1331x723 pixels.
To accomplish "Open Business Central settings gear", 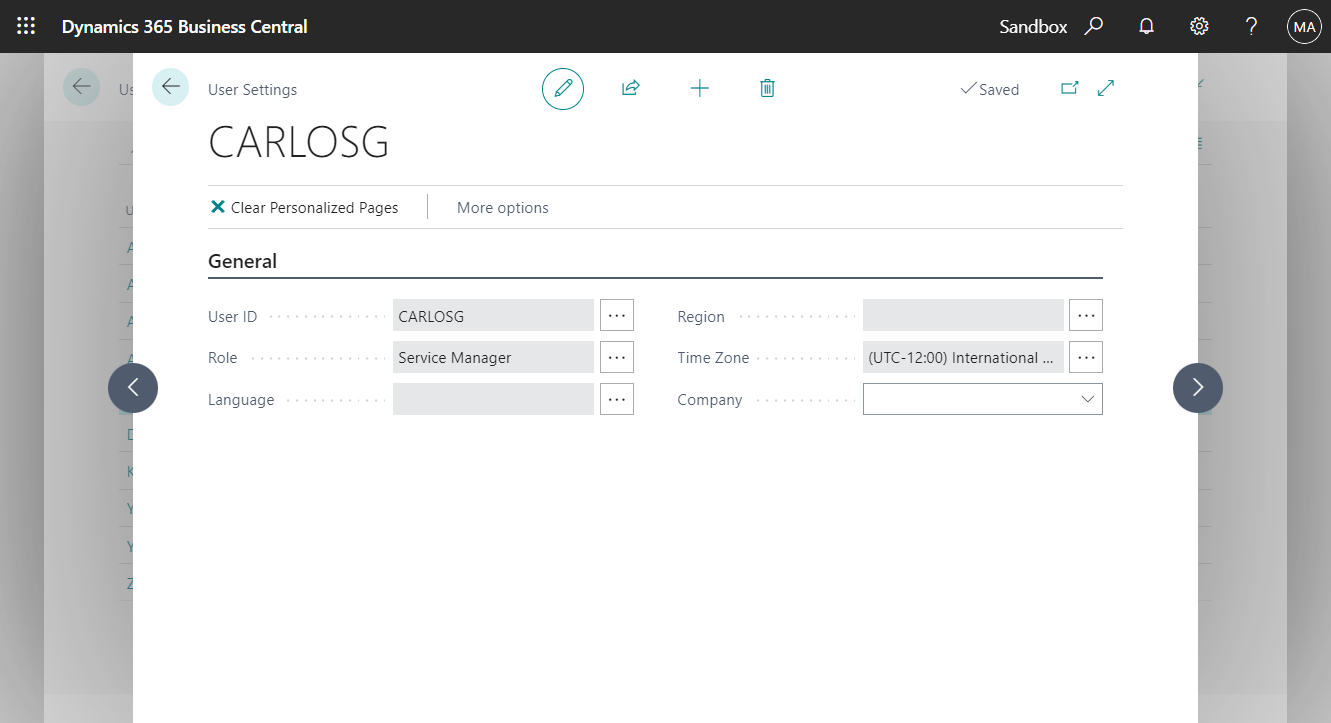I will [x=1199, y=26].
